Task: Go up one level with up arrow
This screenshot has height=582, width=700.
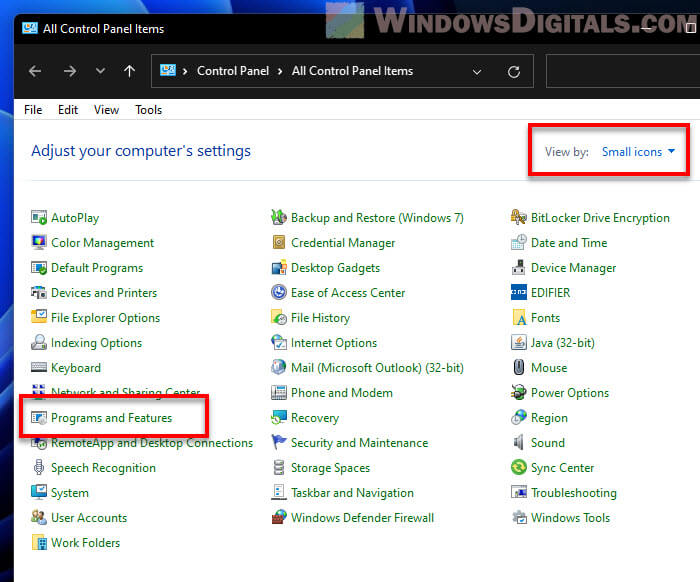Action: [129, 71]
